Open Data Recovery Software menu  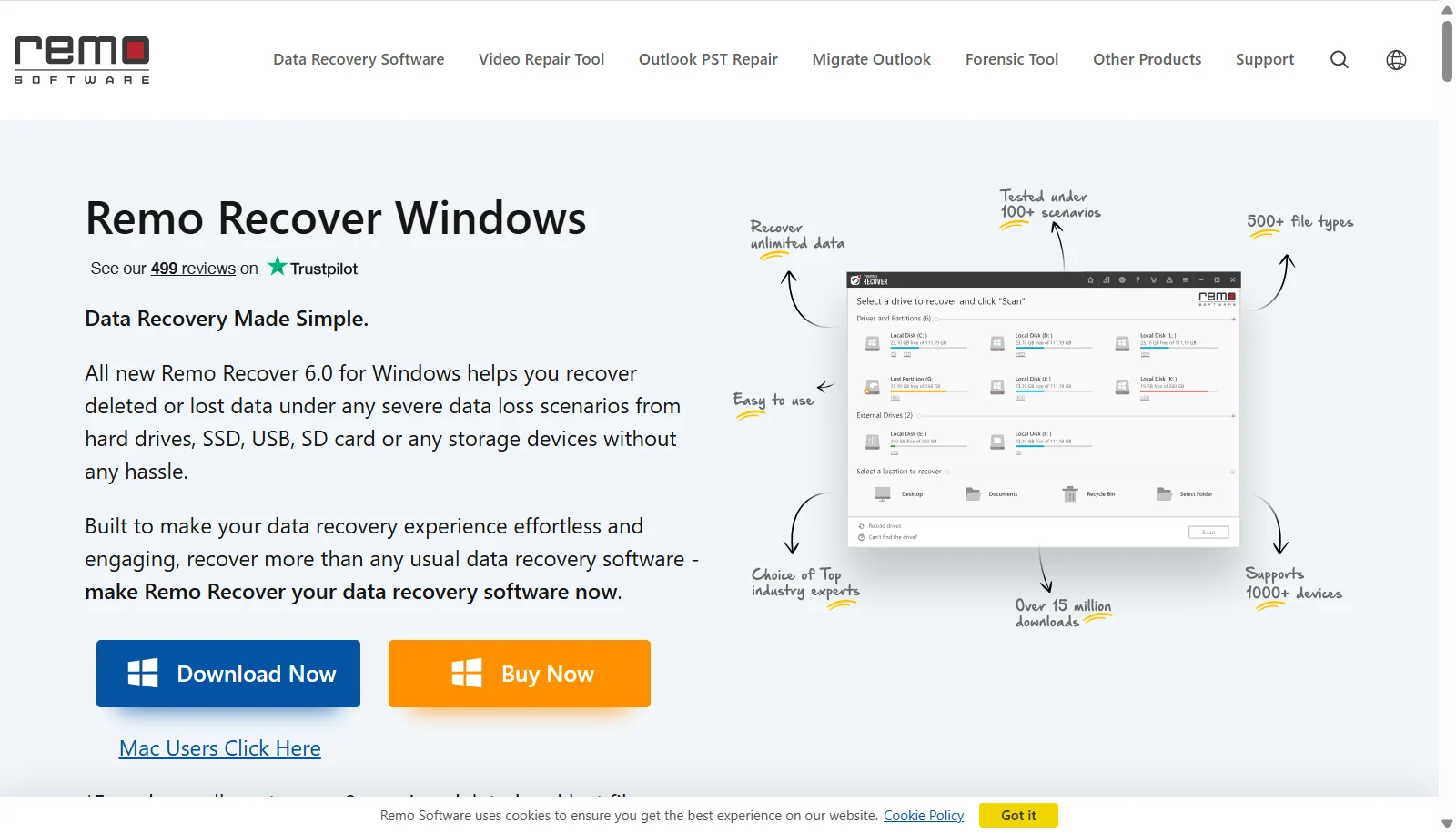359,59
